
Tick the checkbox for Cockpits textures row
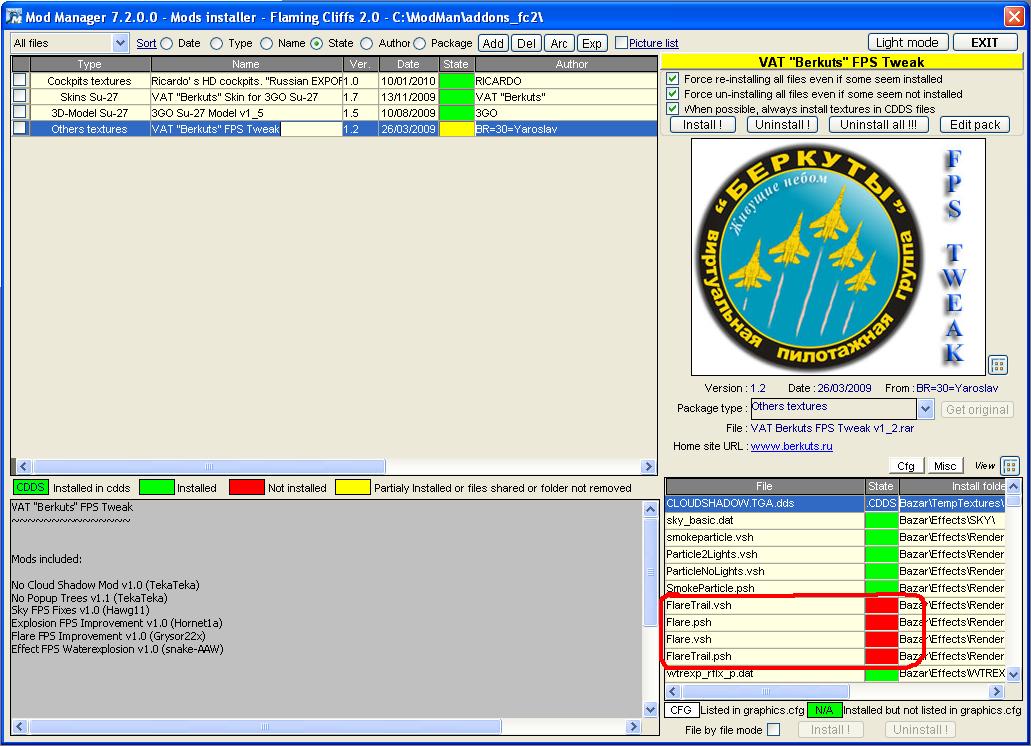tap(20, 80)
